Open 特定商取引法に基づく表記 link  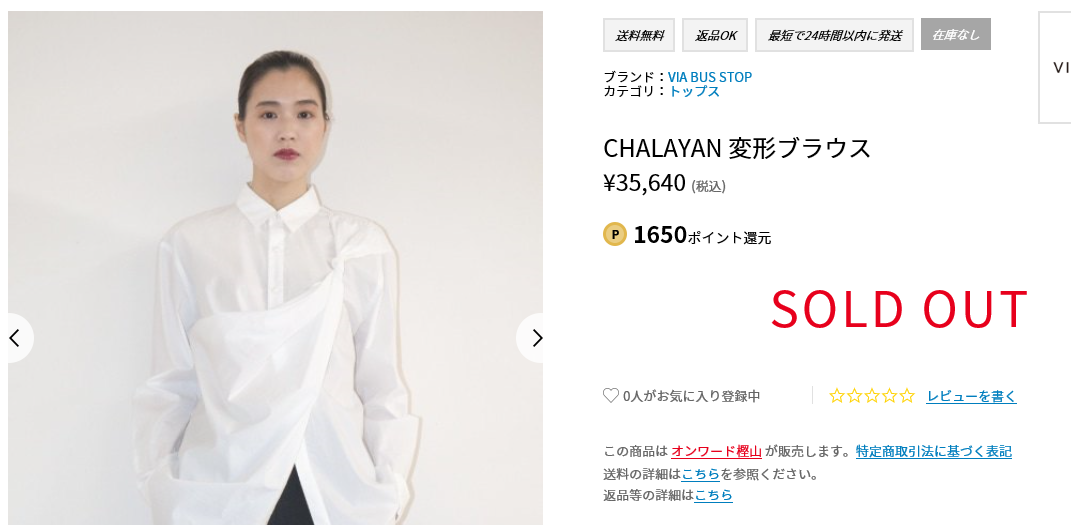tap(934, 451)
